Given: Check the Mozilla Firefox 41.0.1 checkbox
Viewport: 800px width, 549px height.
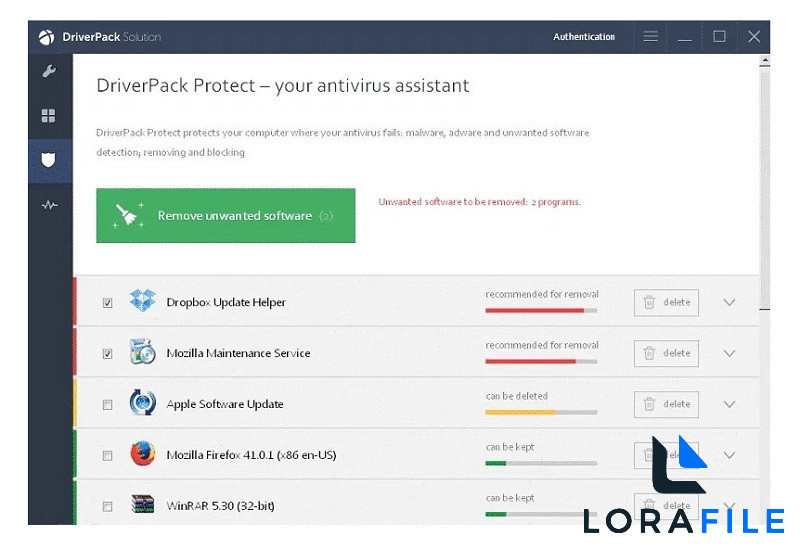Looking at the screenshot, I should (x=108, y=456).
